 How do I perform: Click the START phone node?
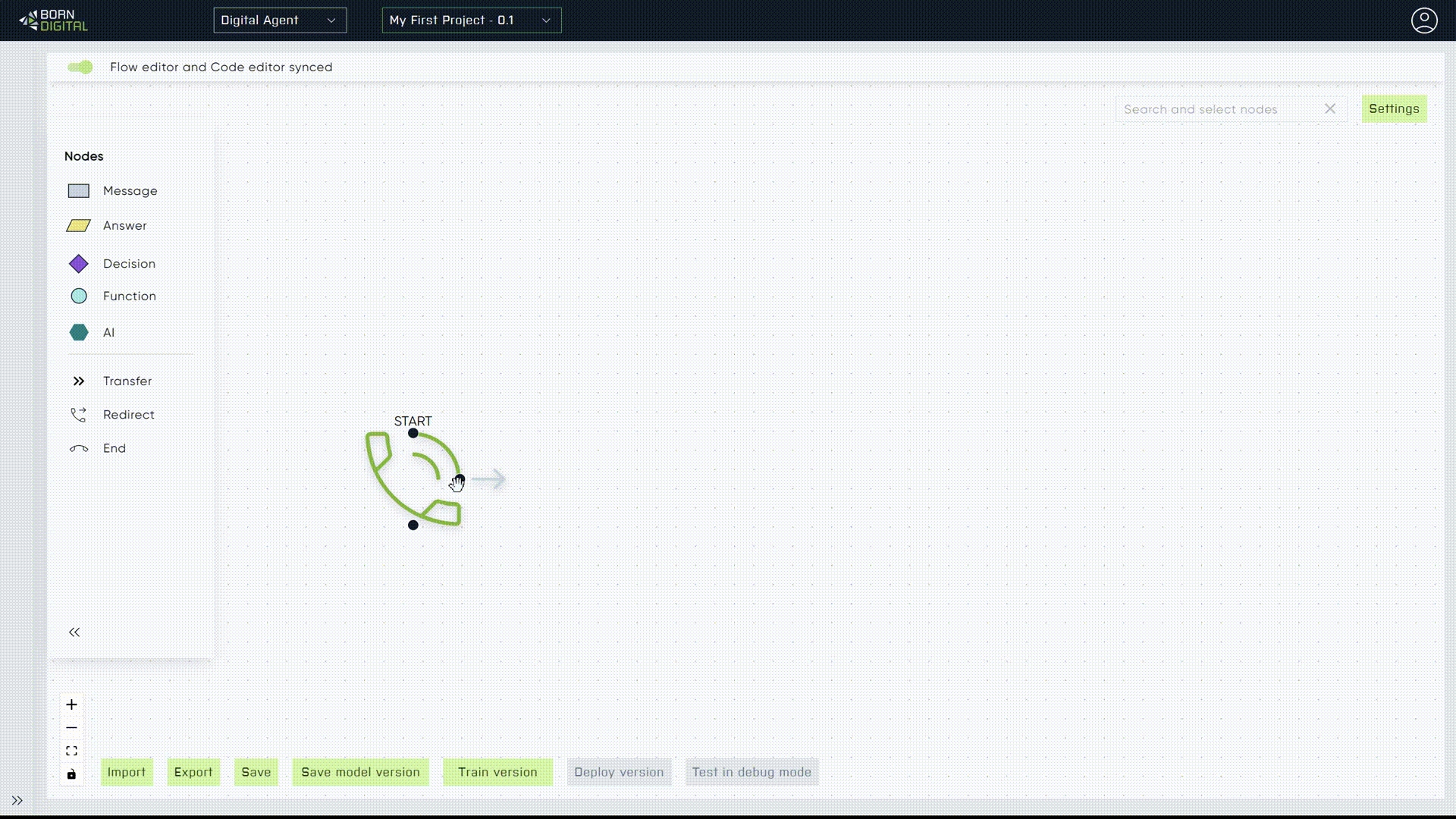(413, 479)
